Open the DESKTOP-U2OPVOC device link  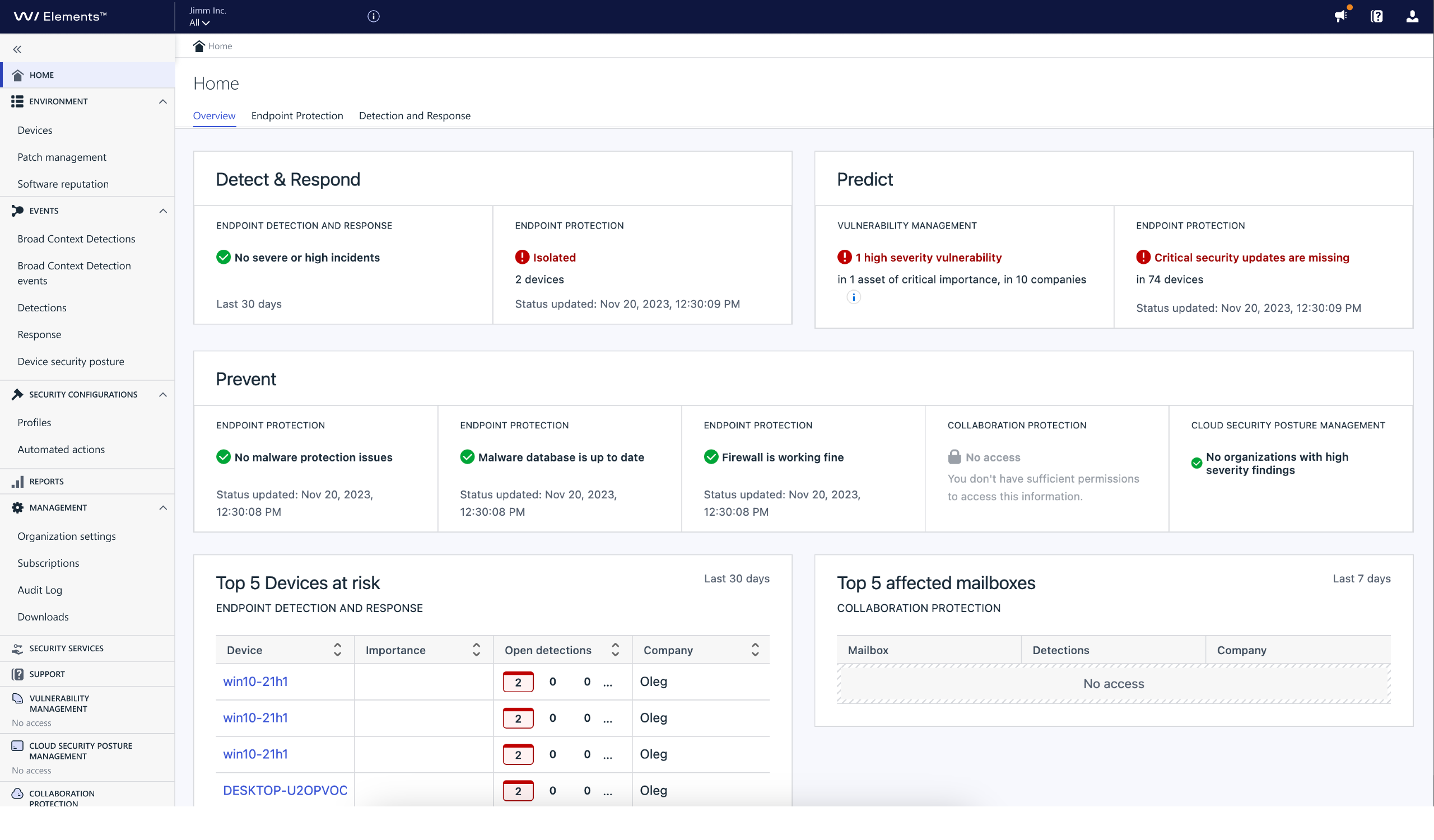[x=285, y=791]
